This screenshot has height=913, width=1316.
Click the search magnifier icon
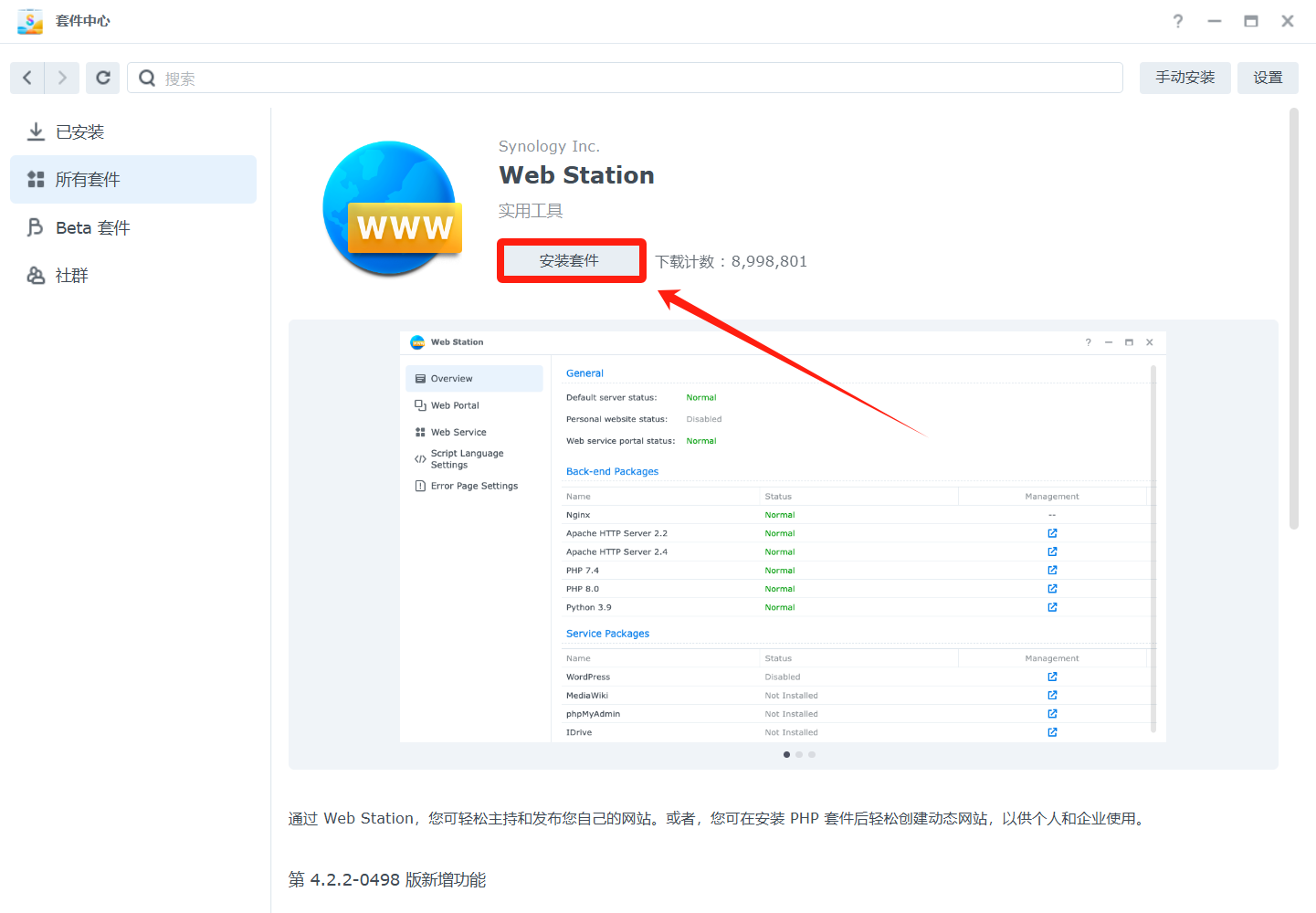147,79
